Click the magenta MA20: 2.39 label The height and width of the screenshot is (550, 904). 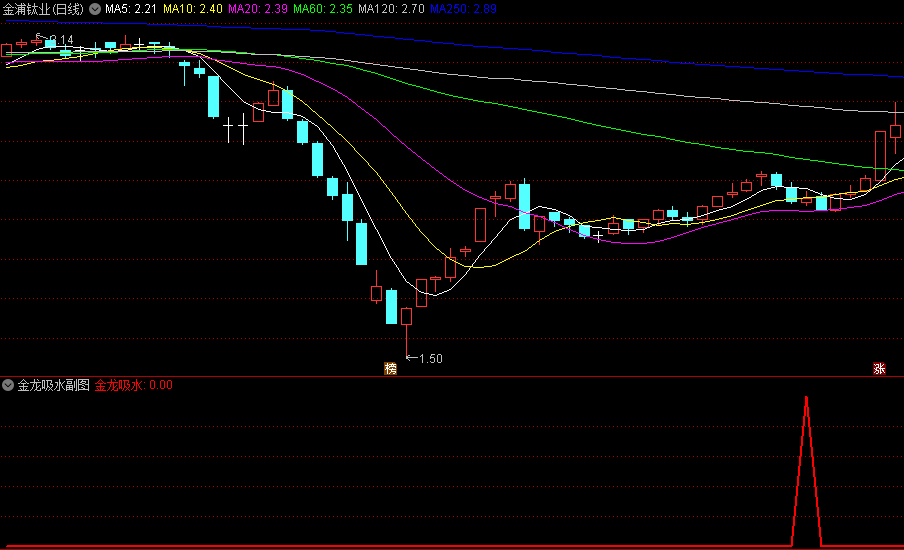point(258,9)
